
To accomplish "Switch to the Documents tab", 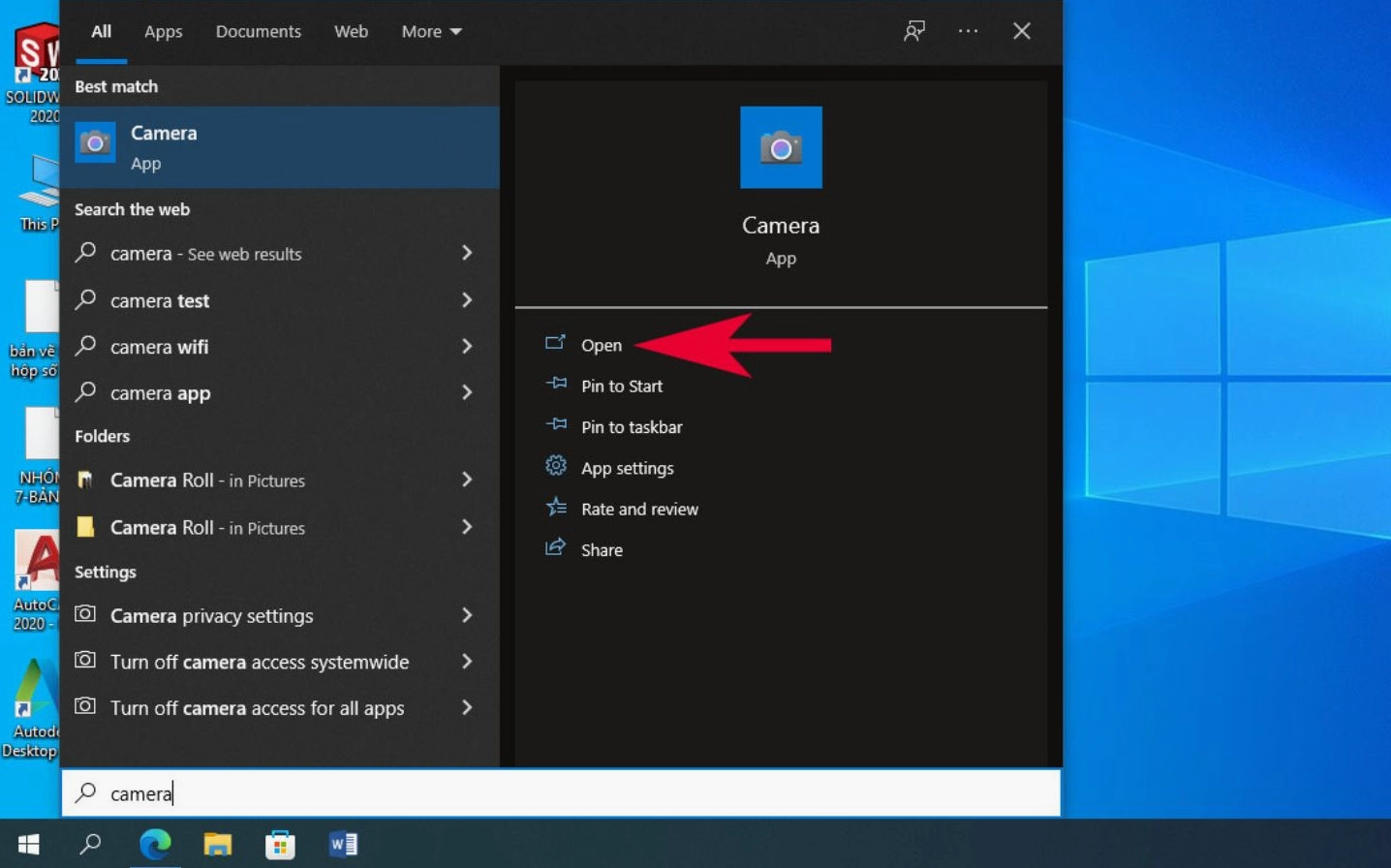I will point(258,31).
